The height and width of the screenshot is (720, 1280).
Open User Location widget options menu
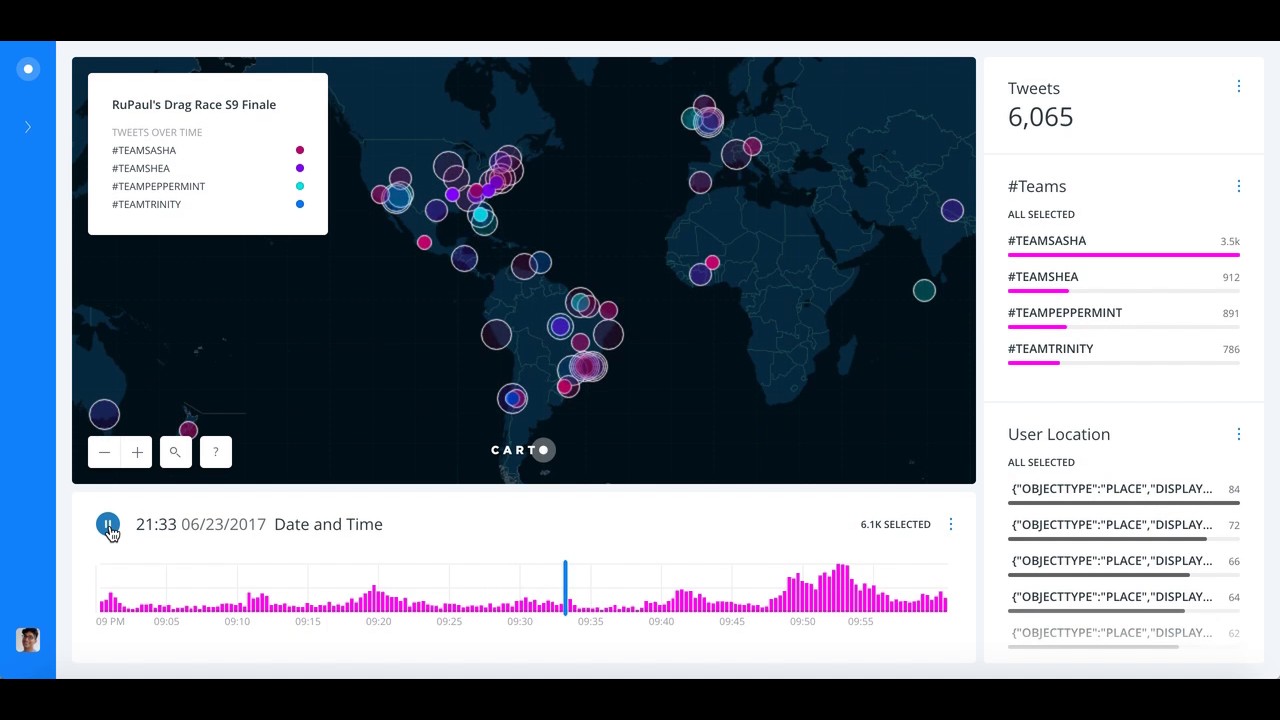pyautogui.click(x=1238, y=434)
